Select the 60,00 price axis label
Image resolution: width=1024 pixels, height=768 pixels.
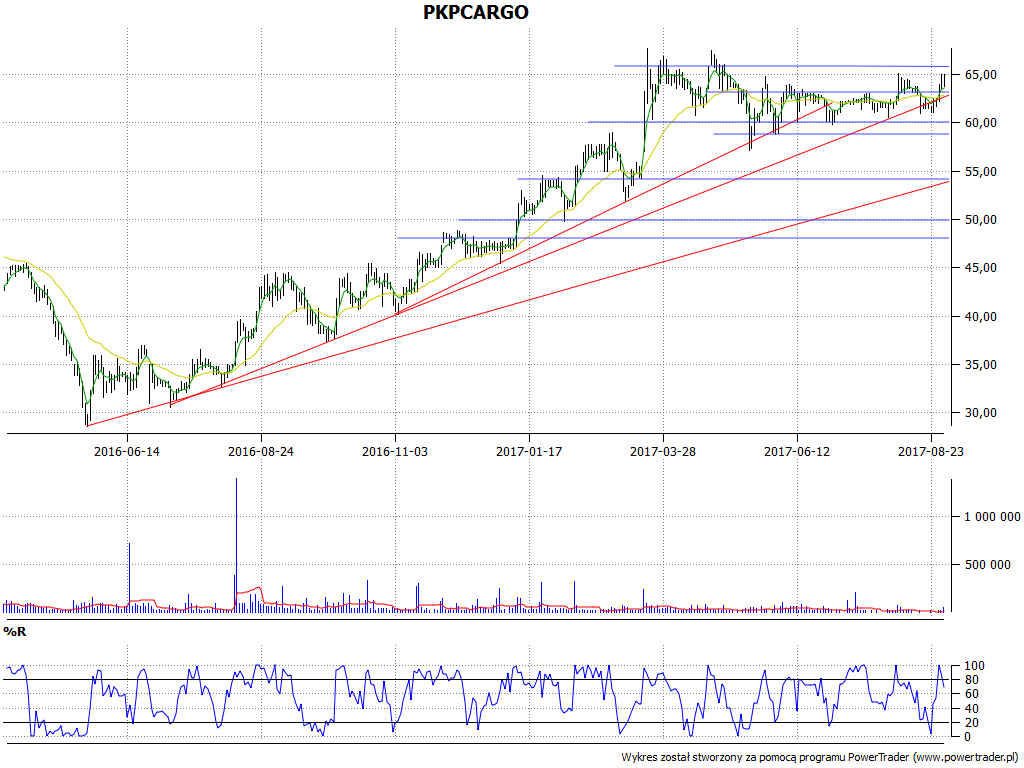pyautogui.click(x=981, y=123)
